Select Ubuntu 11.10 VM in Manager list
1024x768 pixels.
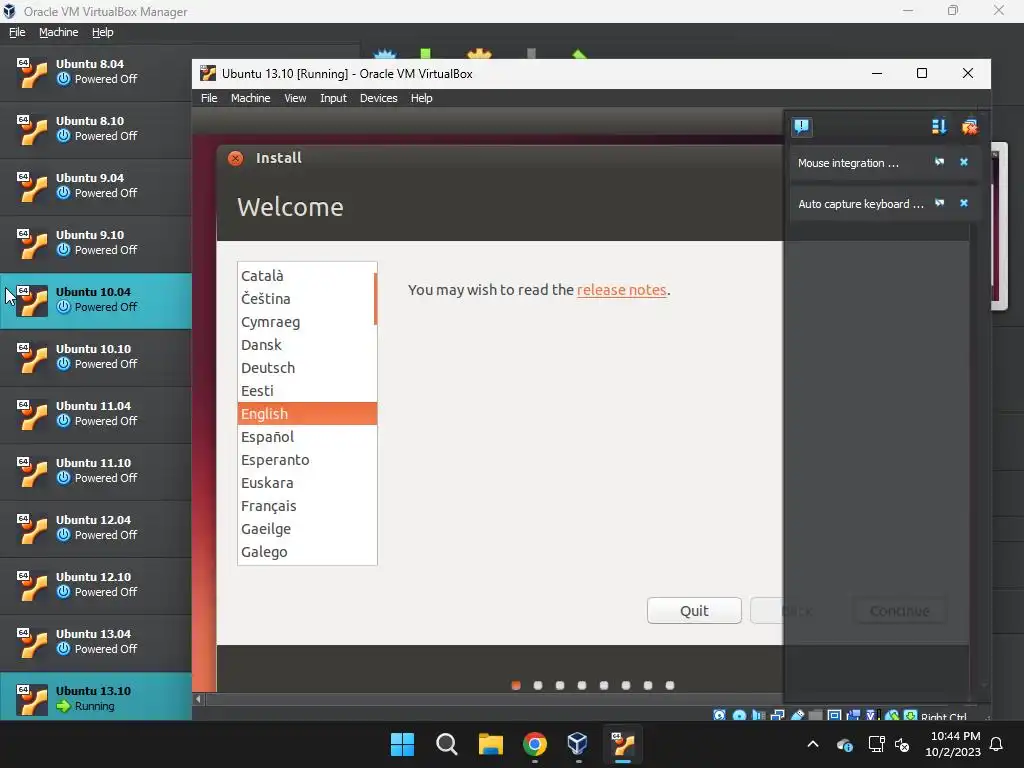(96, 471)
